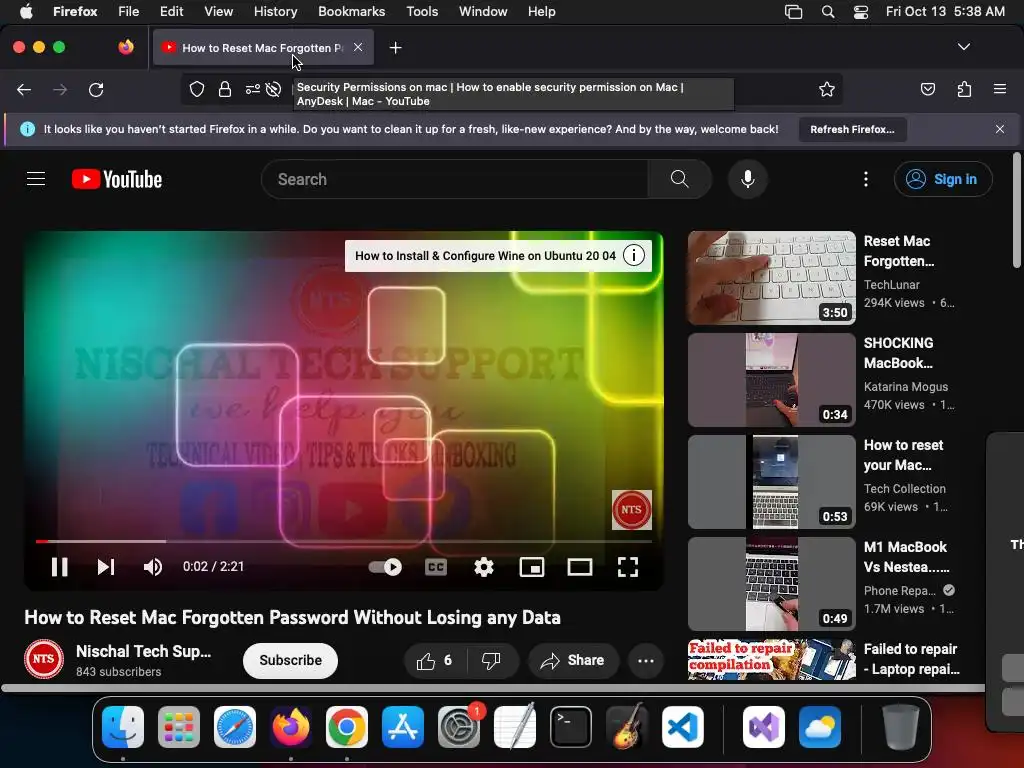Pause the video playback
The width and height of the screenshot is (1024, 768).
point(59,567)
